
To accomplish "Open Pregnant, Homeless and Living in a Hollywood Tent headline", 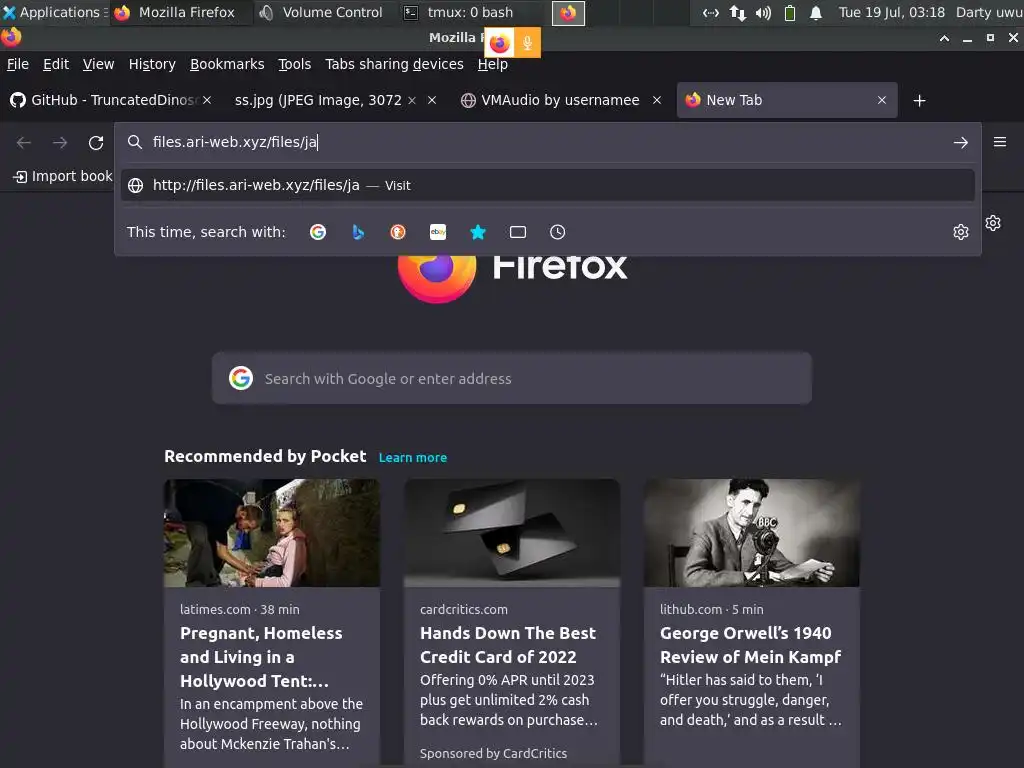I will pos(261,657).
